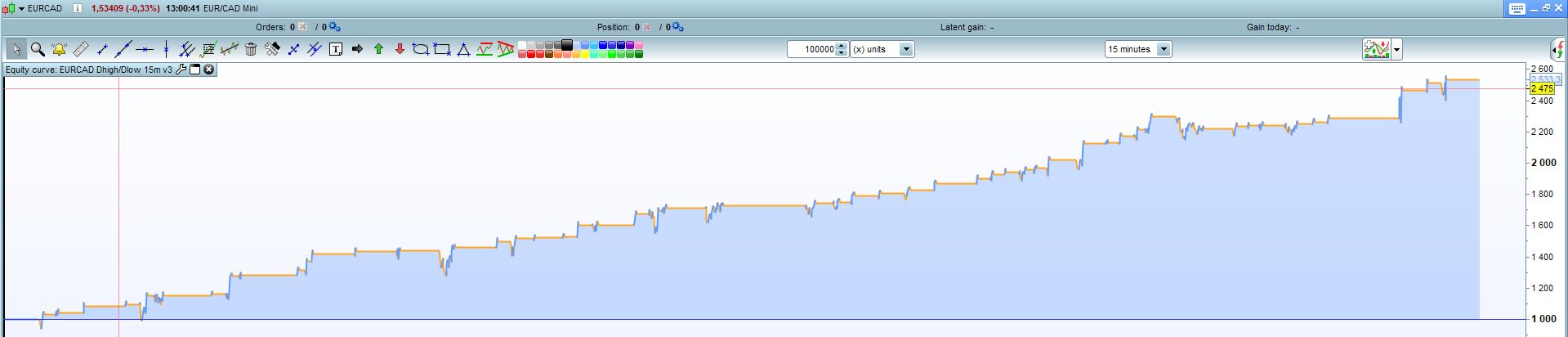
Task: Select the triangle drawing tool
Action: coord(463,49)
